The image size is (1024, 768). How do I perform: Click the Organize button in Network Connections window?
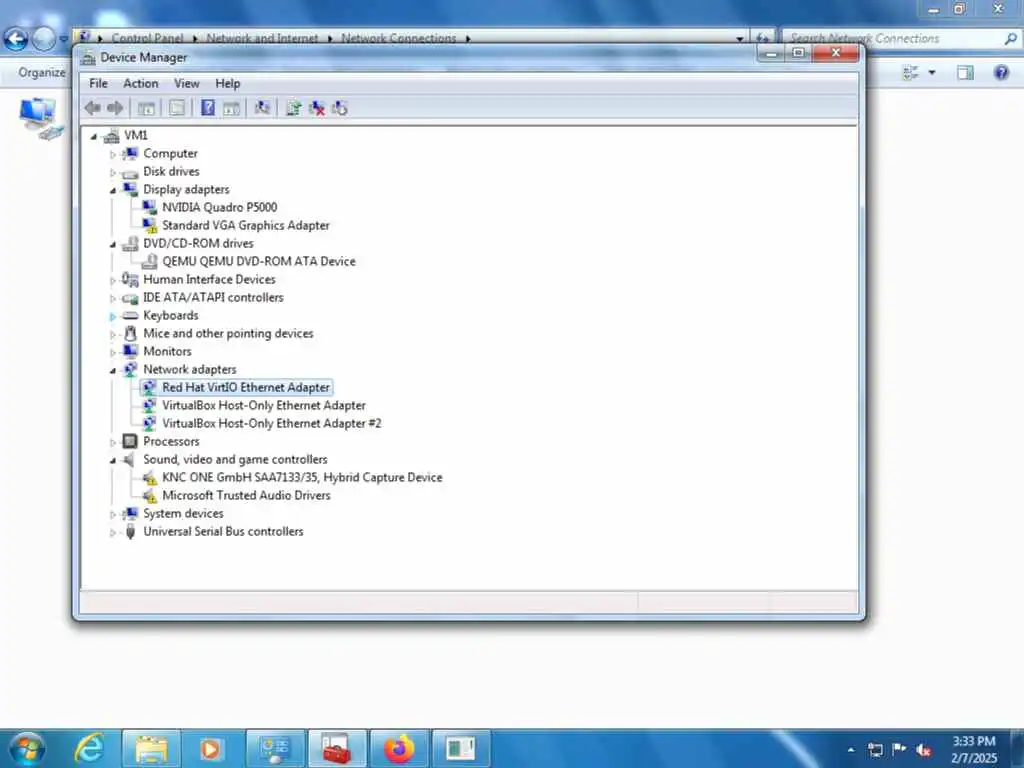point(42,72)
